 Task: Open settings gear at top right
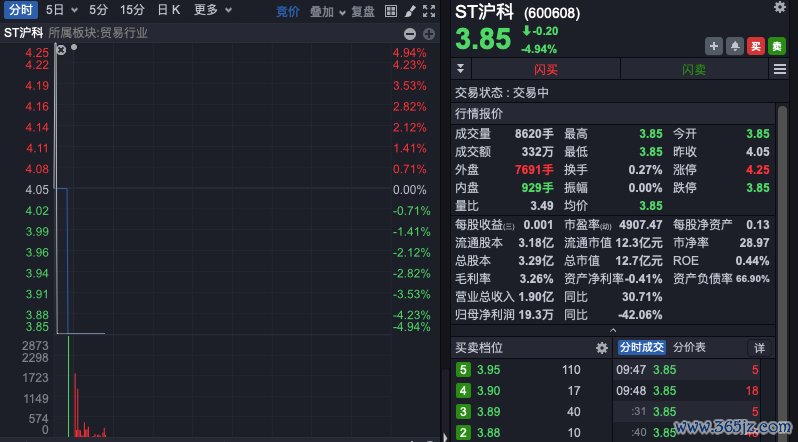[x=780, y=7]
